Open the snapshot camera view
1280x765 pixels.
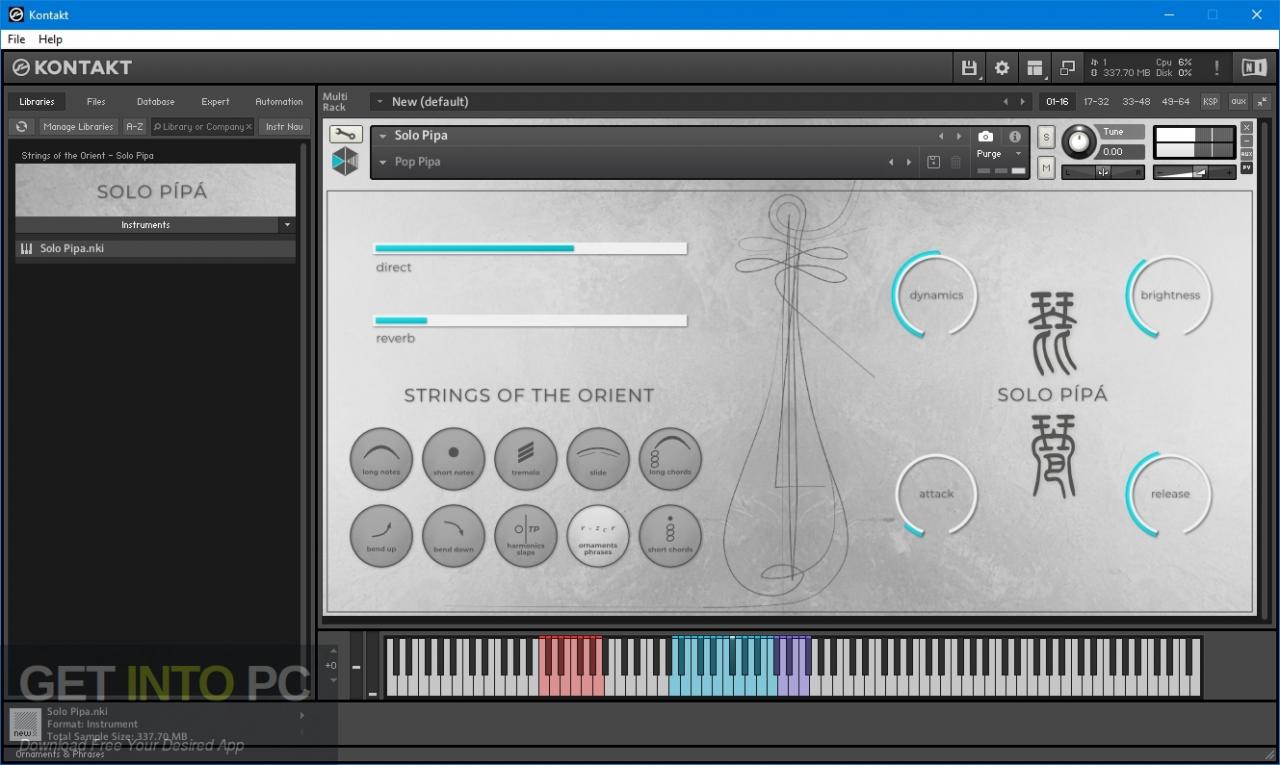click(x=986, y=136)
